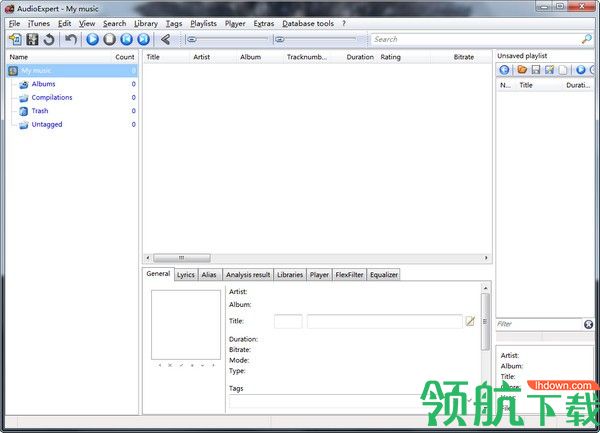Click the share arrow toolbar icon
The height and width of the screenshot is (433, 600).
[165, 39]
